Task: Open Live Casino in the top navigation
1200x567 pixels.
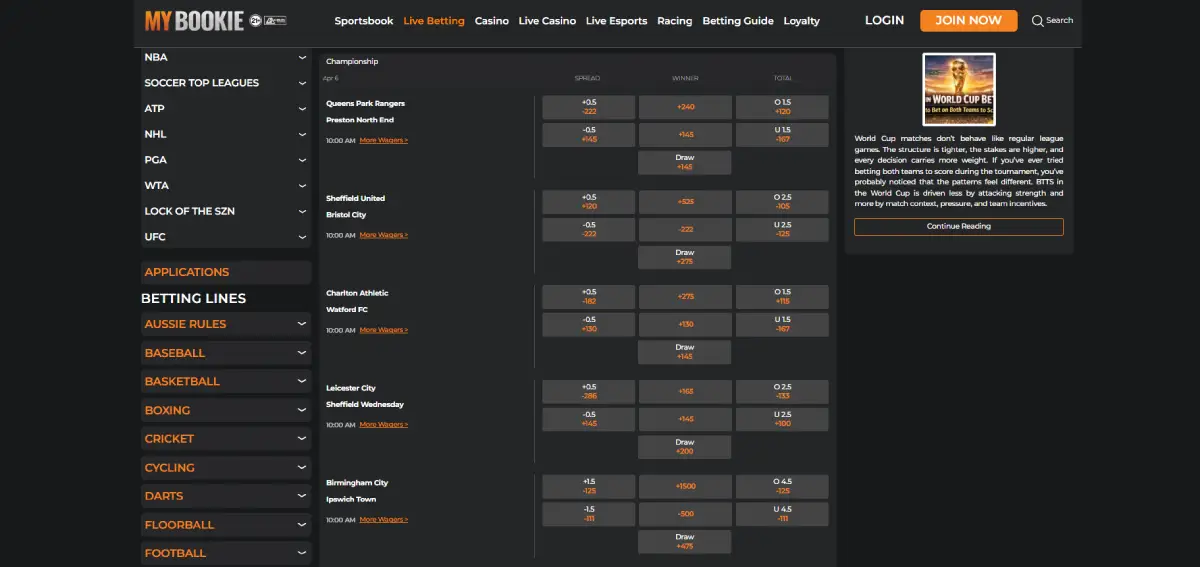Action: (547, 21)
